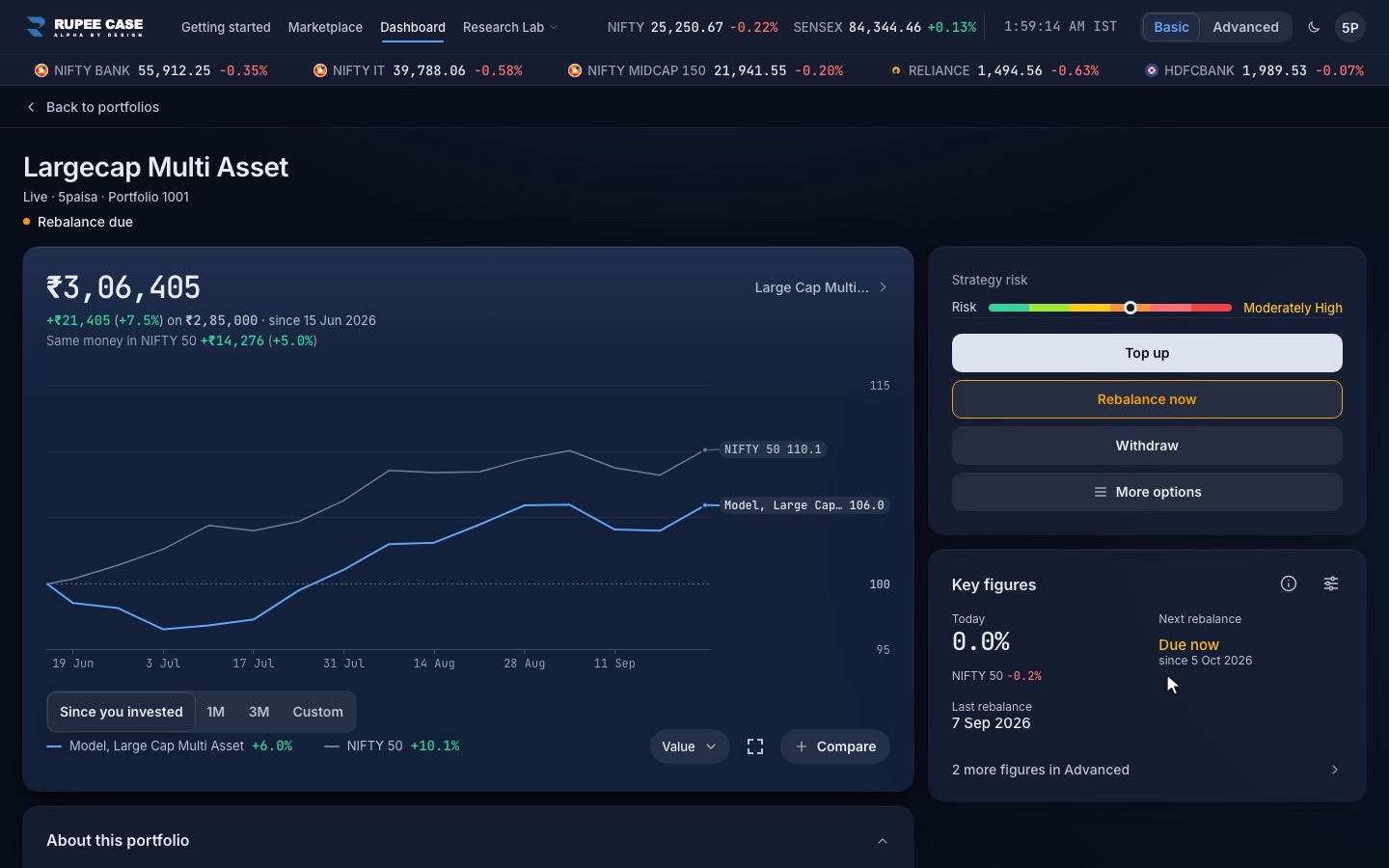Expand 2 more figures in Advanced
Viewport: 1389px width, 868px height.
point(1147,770)
